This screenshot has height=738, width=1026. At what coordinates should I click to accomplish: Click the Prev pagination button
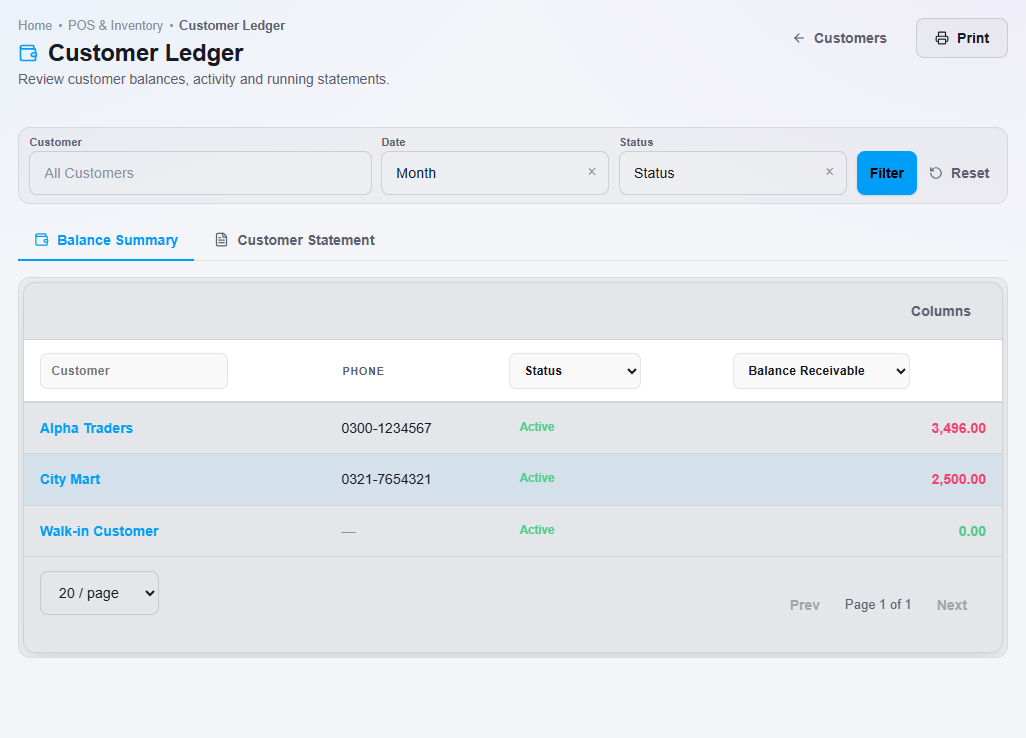pos(804,605)
